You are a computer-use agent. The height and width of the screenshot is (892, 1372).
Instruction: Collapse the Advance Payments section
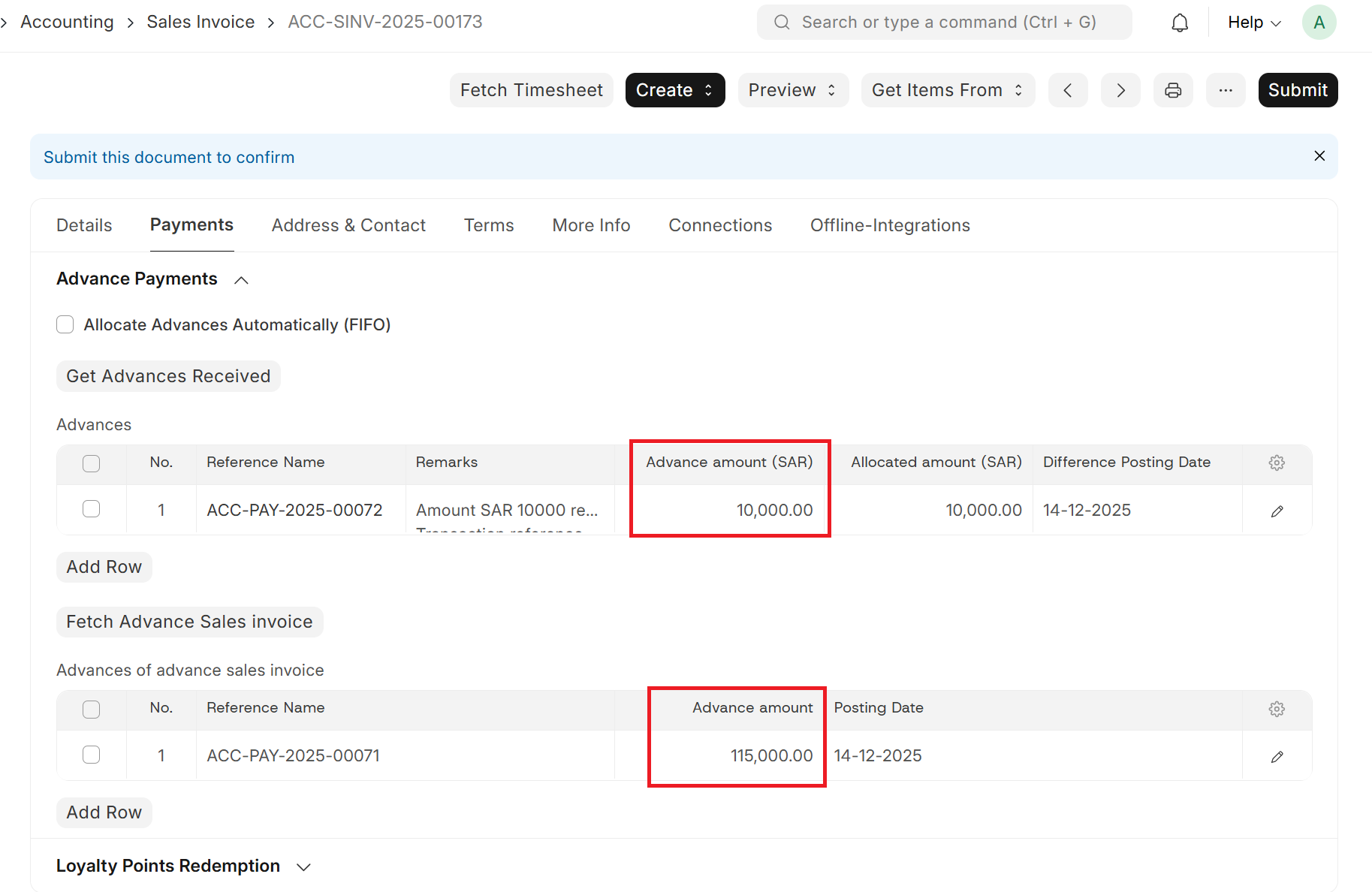241,280
